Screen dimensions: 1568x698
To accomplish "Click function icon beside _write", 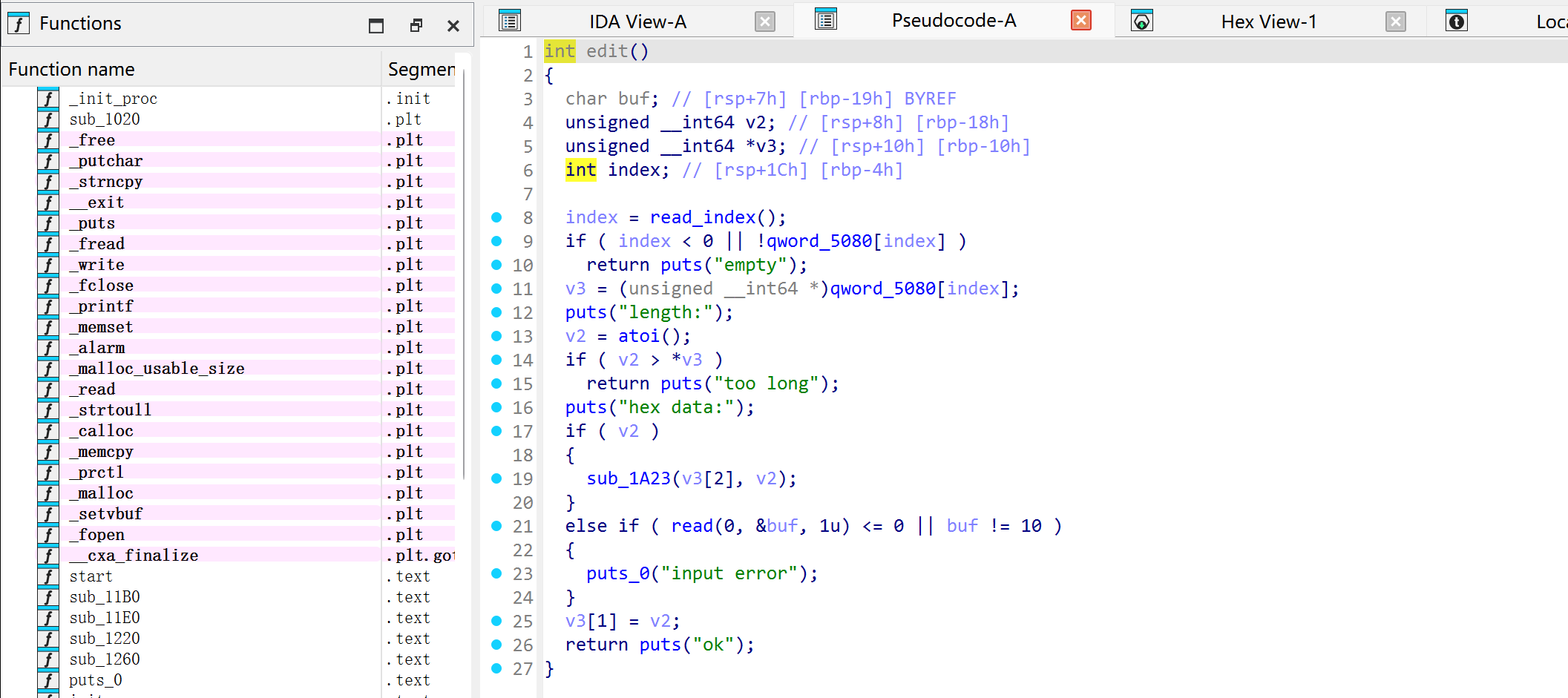I will 48,265.
